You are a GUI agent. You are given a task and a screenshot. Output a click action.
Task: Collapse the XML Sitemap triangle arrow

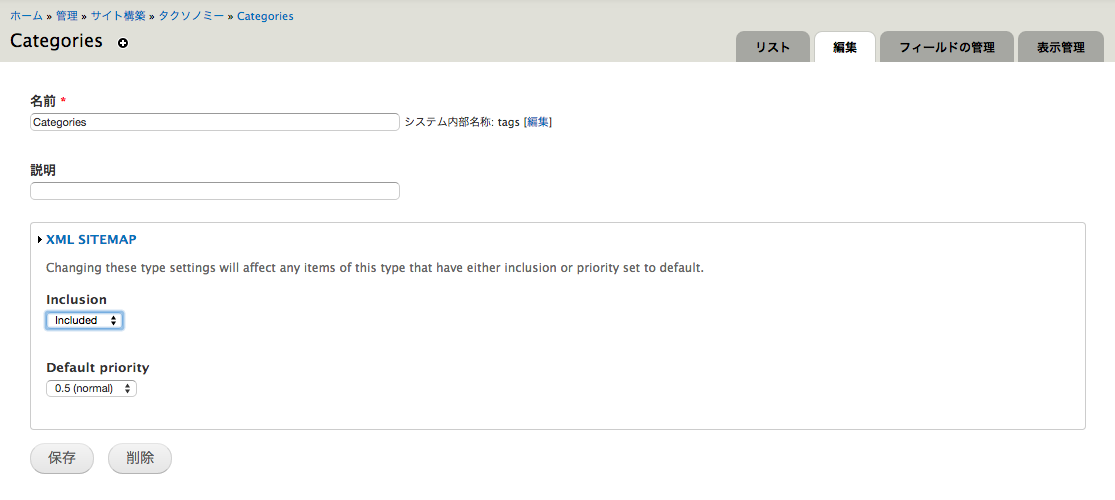coord(39,240)
